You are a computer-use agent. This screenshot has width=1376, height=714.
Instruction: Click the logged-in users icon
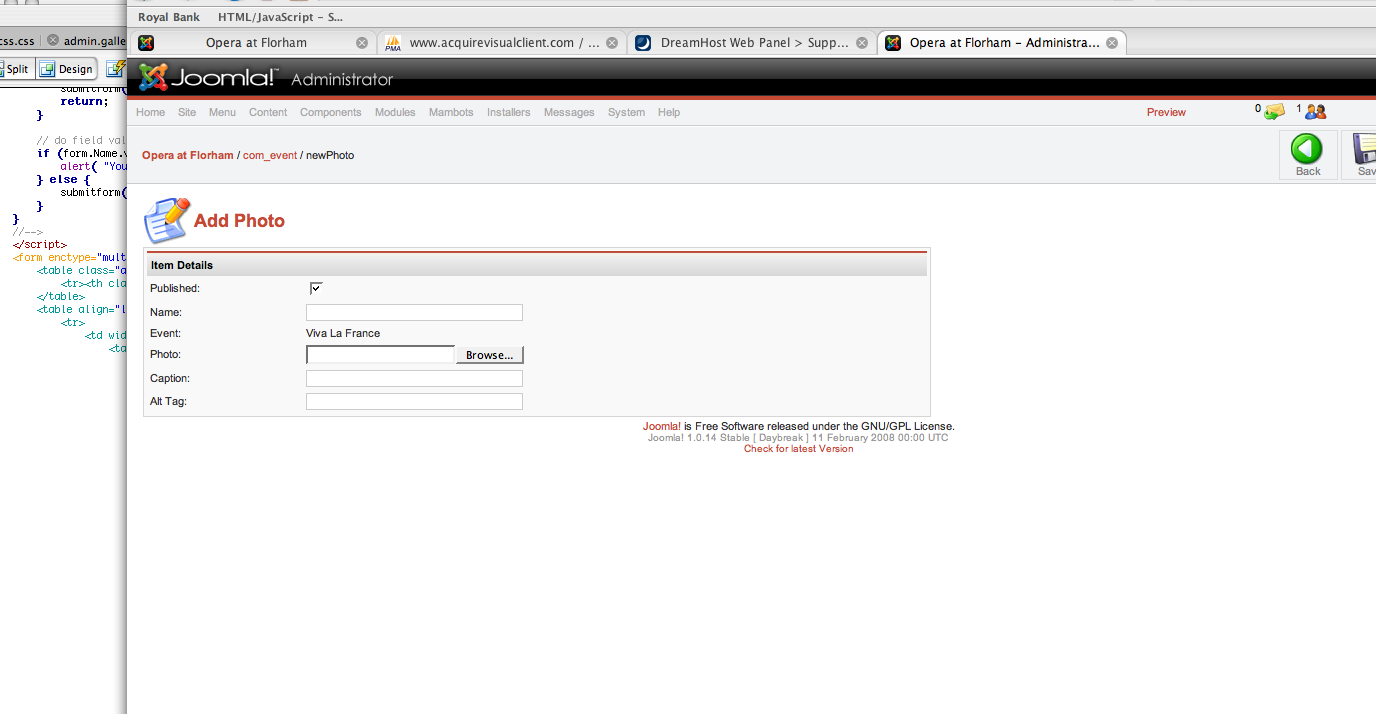coord(1315,112)
